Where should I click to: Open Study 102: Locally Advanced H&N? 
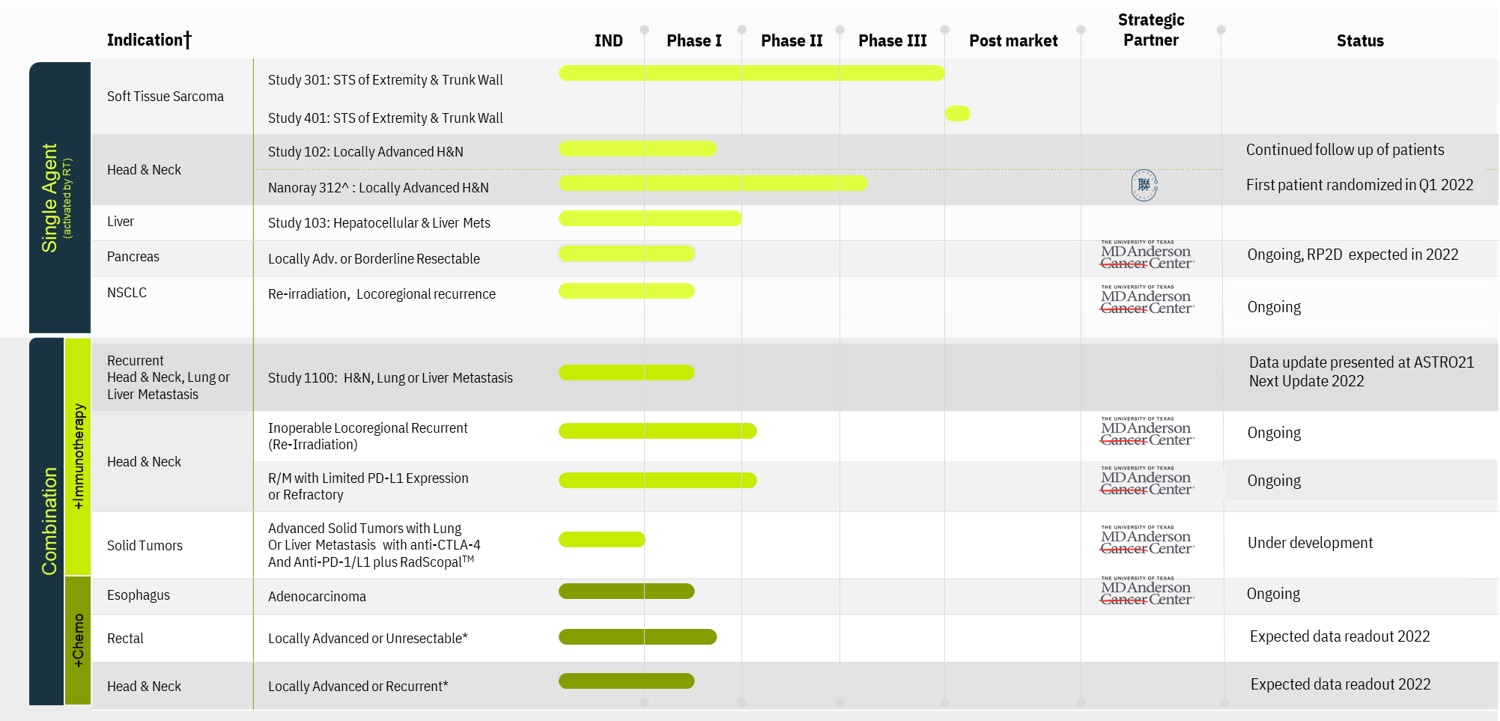pyautogui.click(x=365, y=152)
